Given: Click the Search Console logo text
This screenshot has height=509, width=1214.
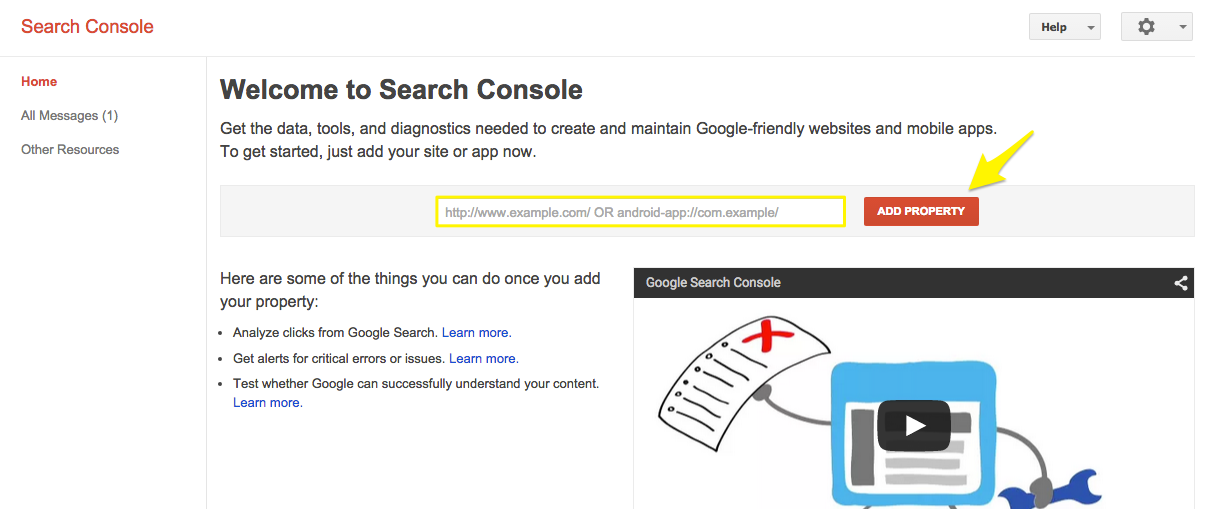Looking at the screenshot, I should click(87, 26).
